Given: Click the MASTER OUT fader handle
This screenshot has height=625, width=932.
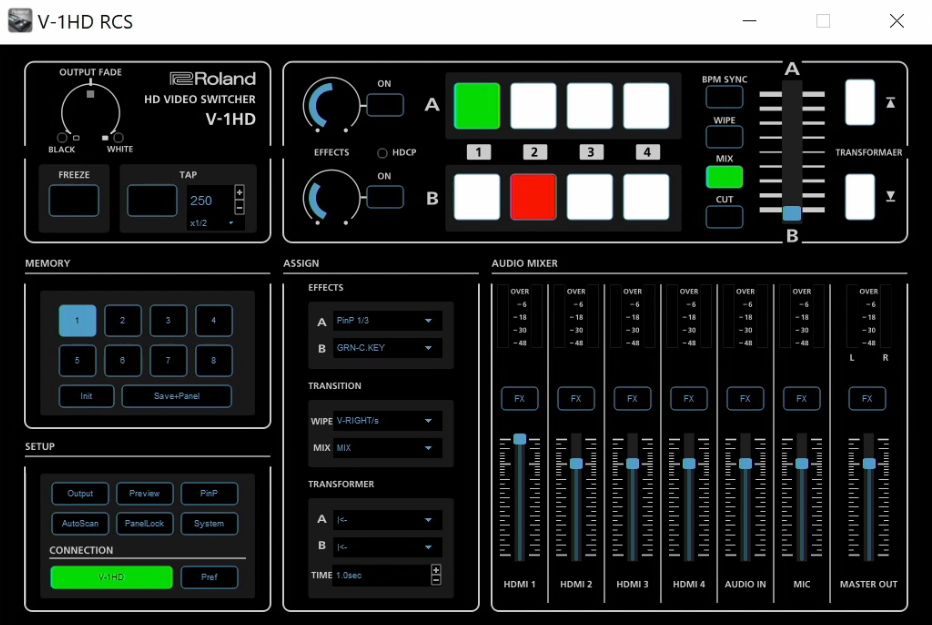Looking at the screenshot, I should click(x=869, y=463).
